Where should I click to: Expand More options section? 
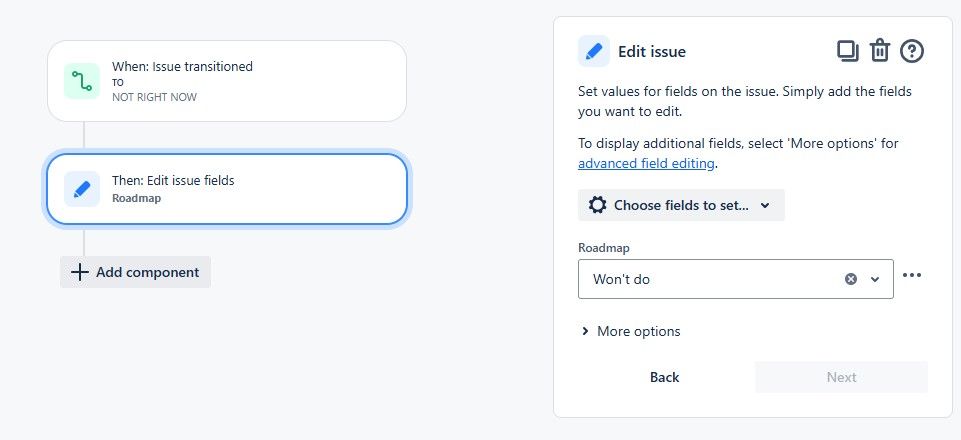630,332
